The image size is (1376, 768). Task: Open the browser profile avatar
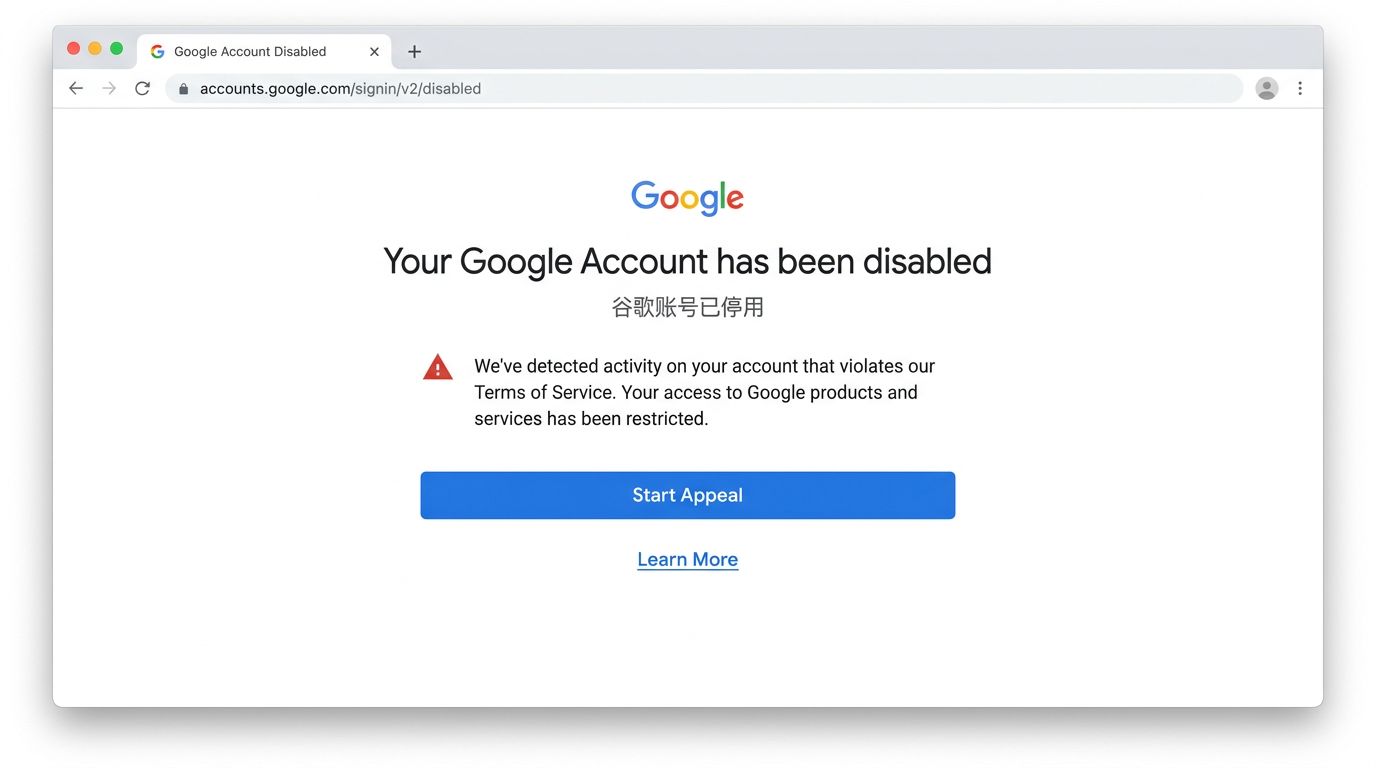click(1266, 88)
